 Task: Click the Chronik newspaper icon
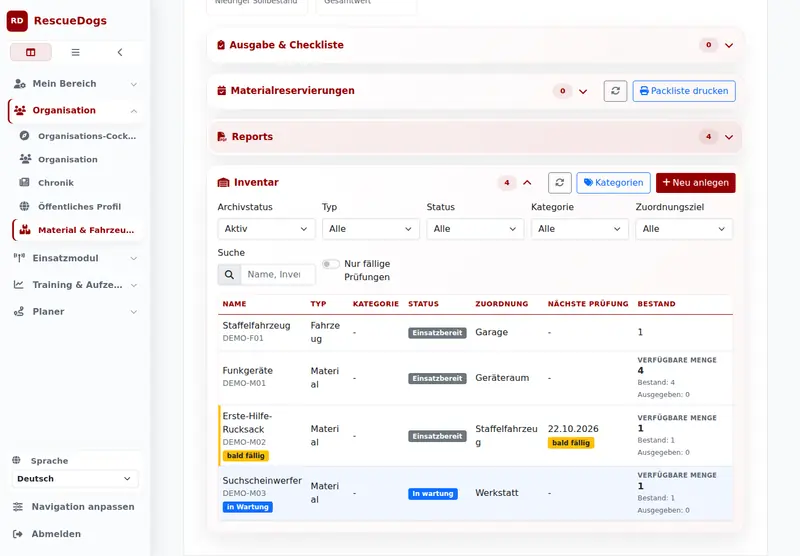coord(24,183)
